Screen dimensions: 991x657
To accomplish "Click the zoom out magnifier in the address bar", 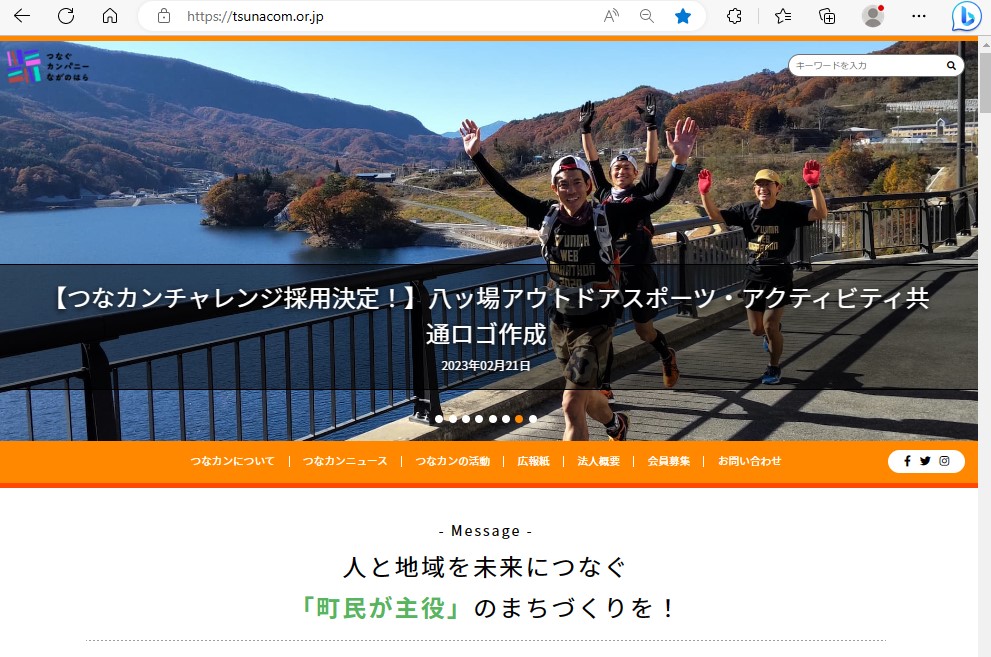I will [x=647, y=16].
